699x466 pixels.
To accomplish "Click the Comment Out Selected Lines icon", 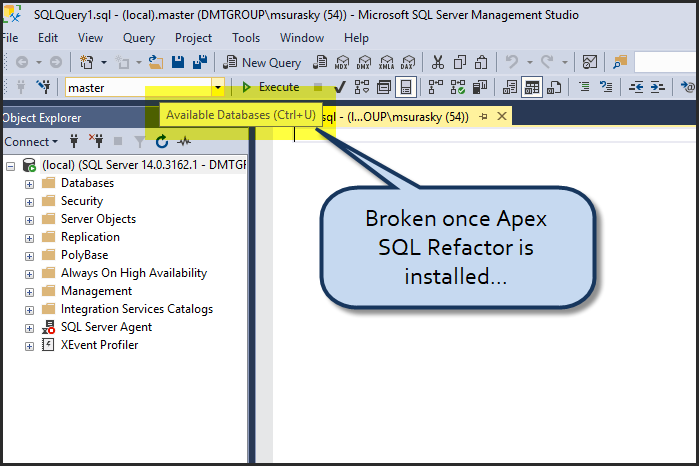I will coord(584,87).
